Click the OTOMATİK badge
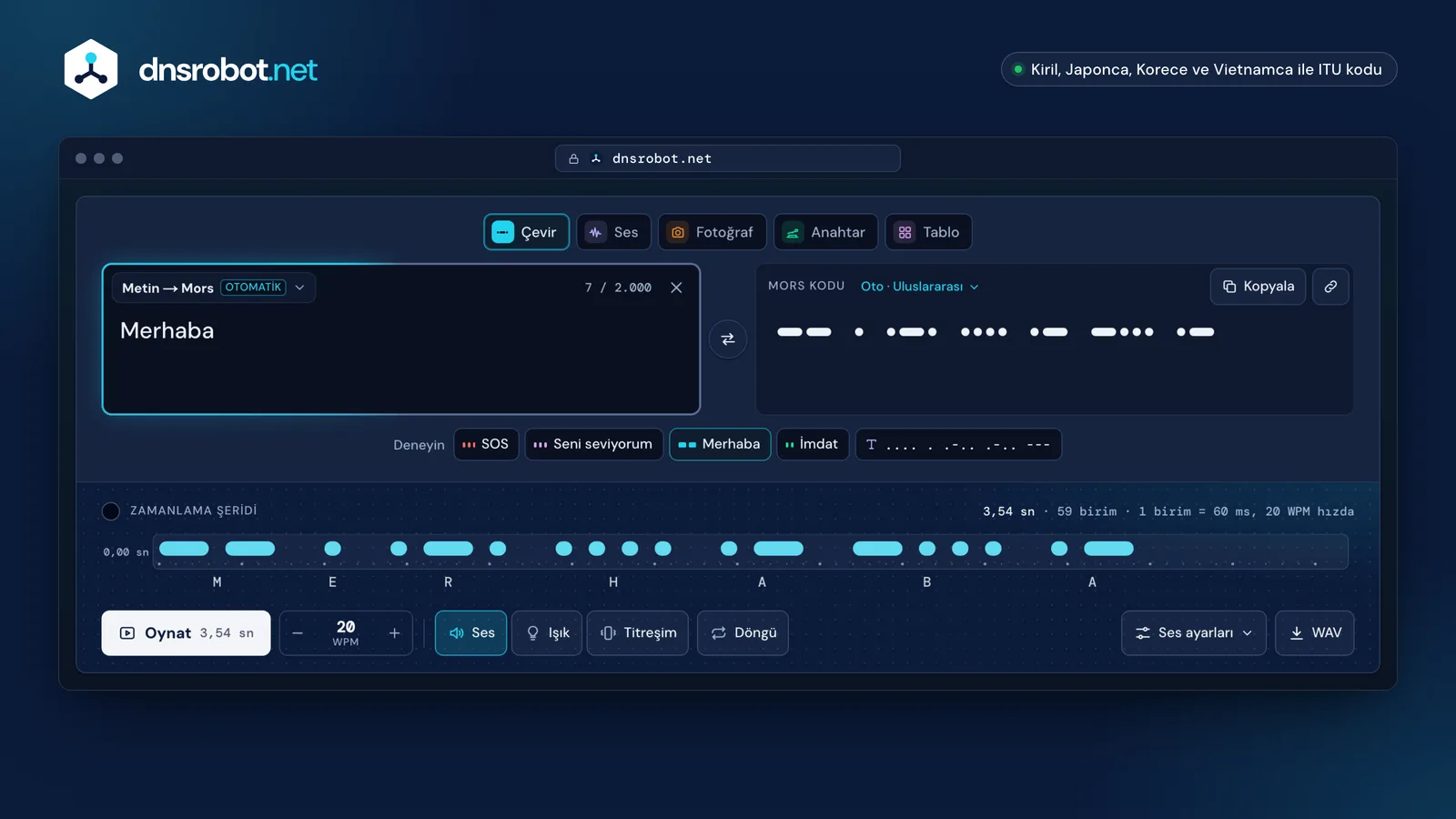 click(x=253, y=288)
